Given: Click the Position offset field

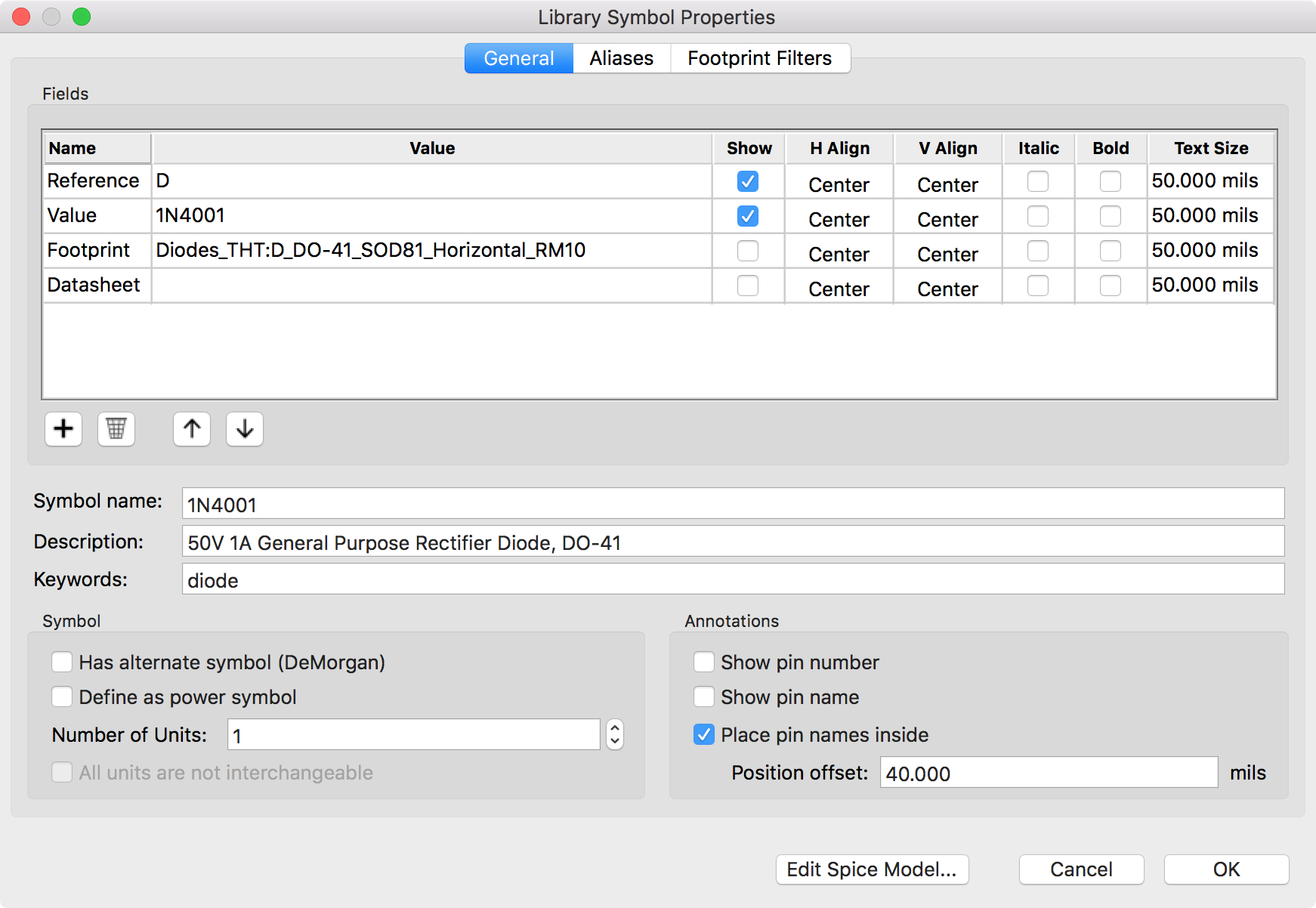Looking at the screenshot, I should coord(1048,773).
